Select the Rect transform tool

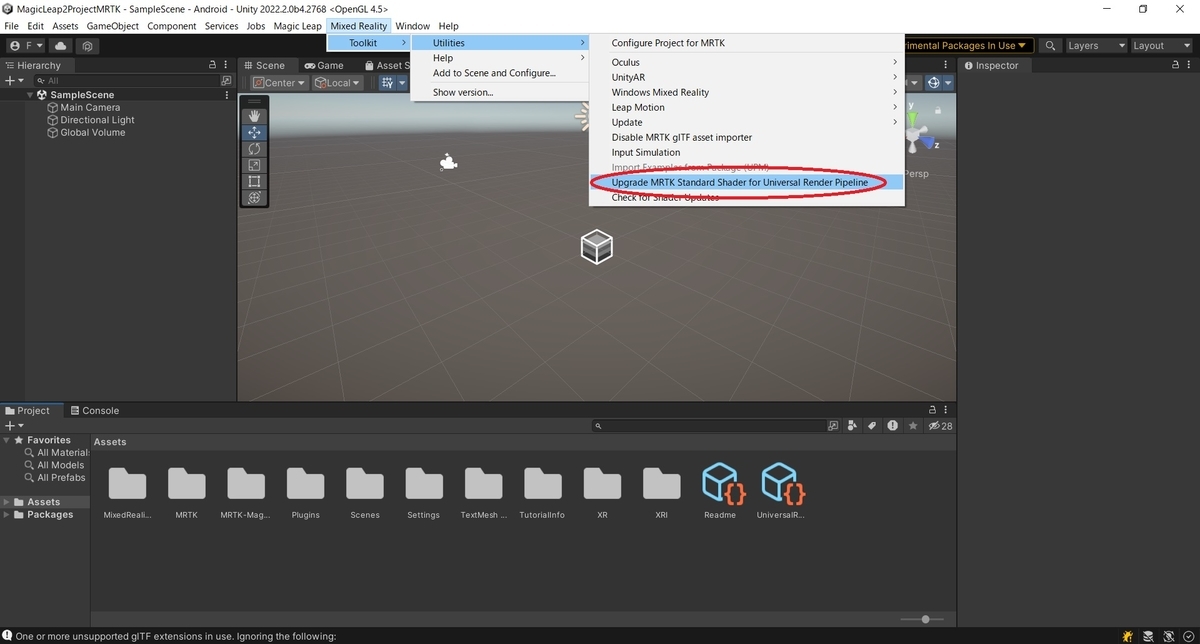254,181
